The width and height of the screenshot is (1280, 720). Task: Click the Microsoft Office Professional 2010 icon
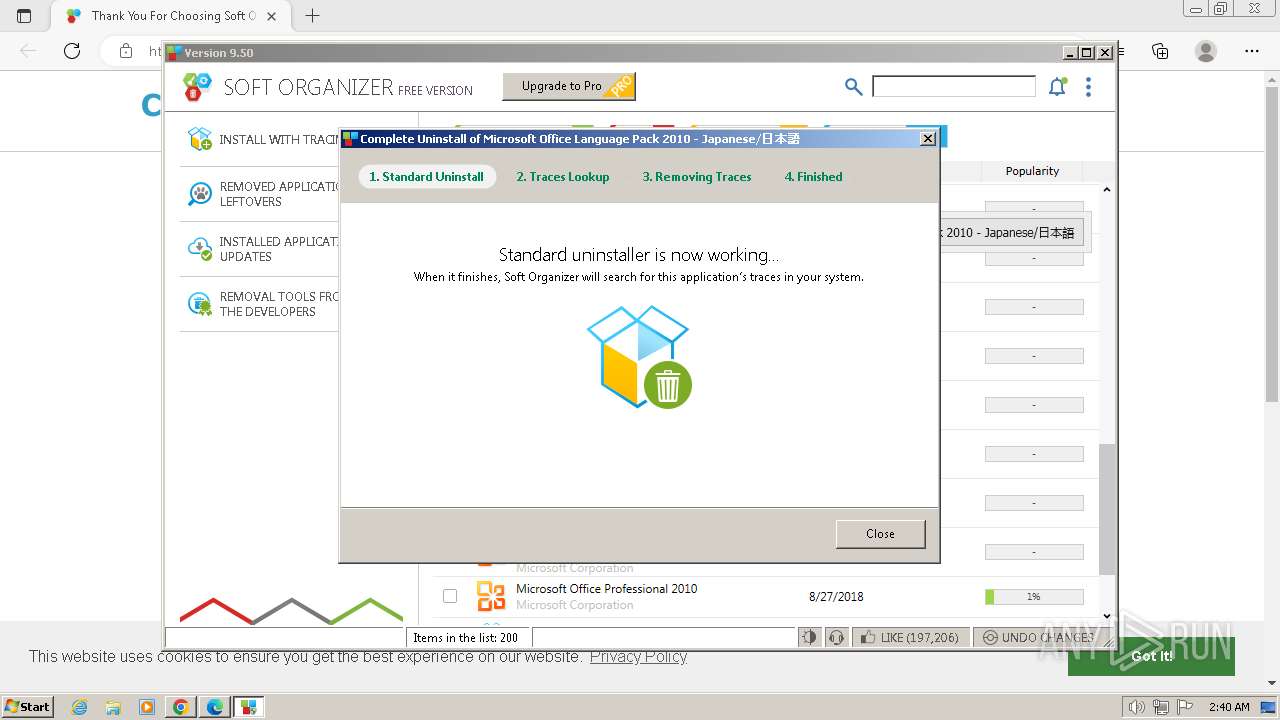pos(490,596)
